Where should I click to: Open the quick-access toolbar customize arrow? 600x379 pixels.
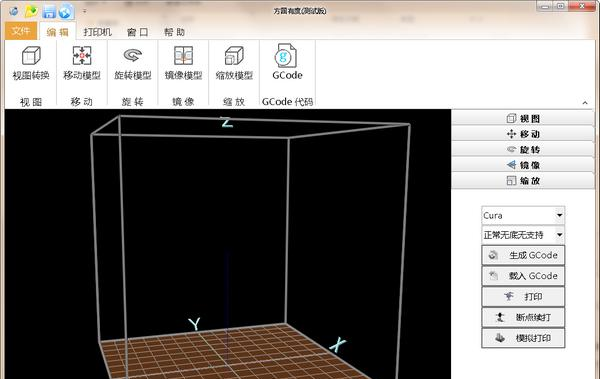[x=85, y=11]
